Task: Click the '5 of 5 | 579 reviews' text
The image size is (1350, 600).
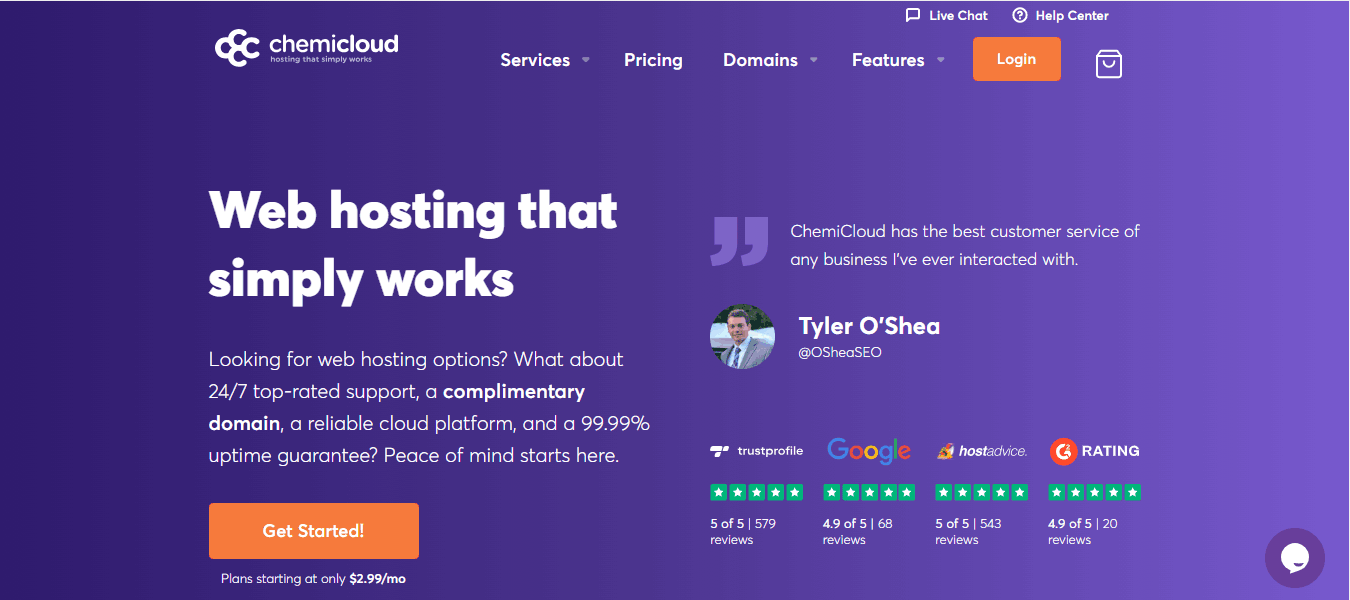Action: pos(743,531)
